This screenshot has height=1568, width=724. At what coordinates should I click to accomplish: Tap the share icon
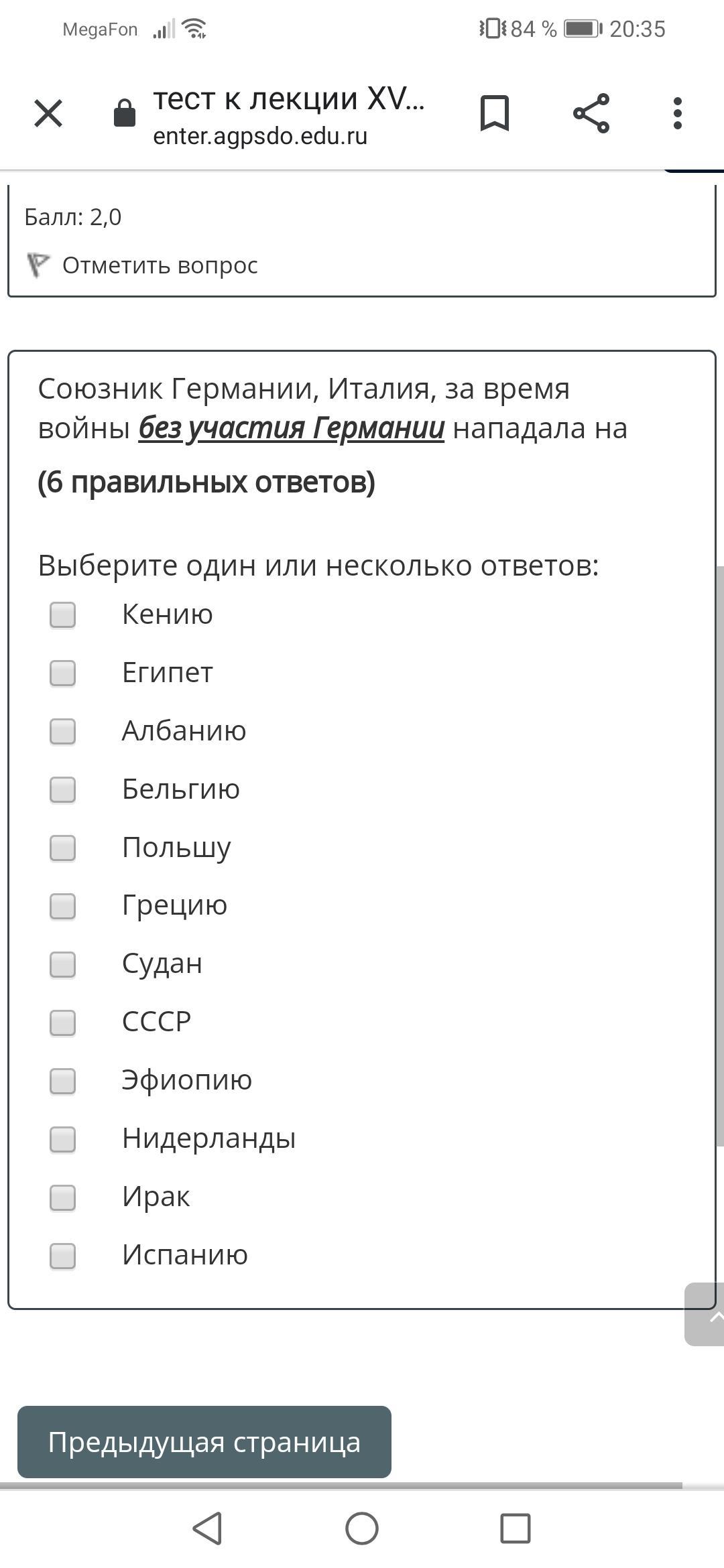(x=591, y=113)
